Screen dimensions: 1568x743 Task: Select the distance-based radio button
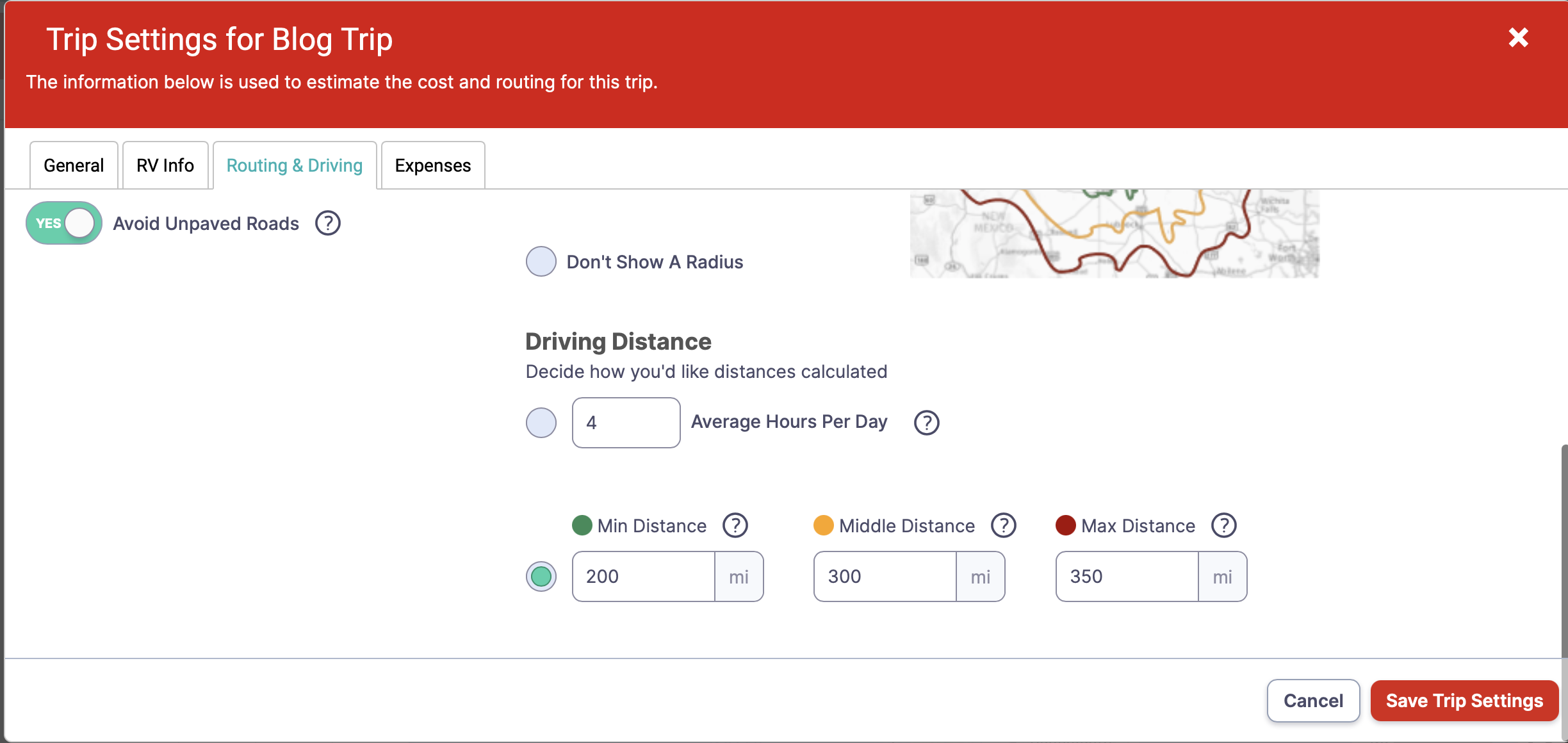(541, 576)
